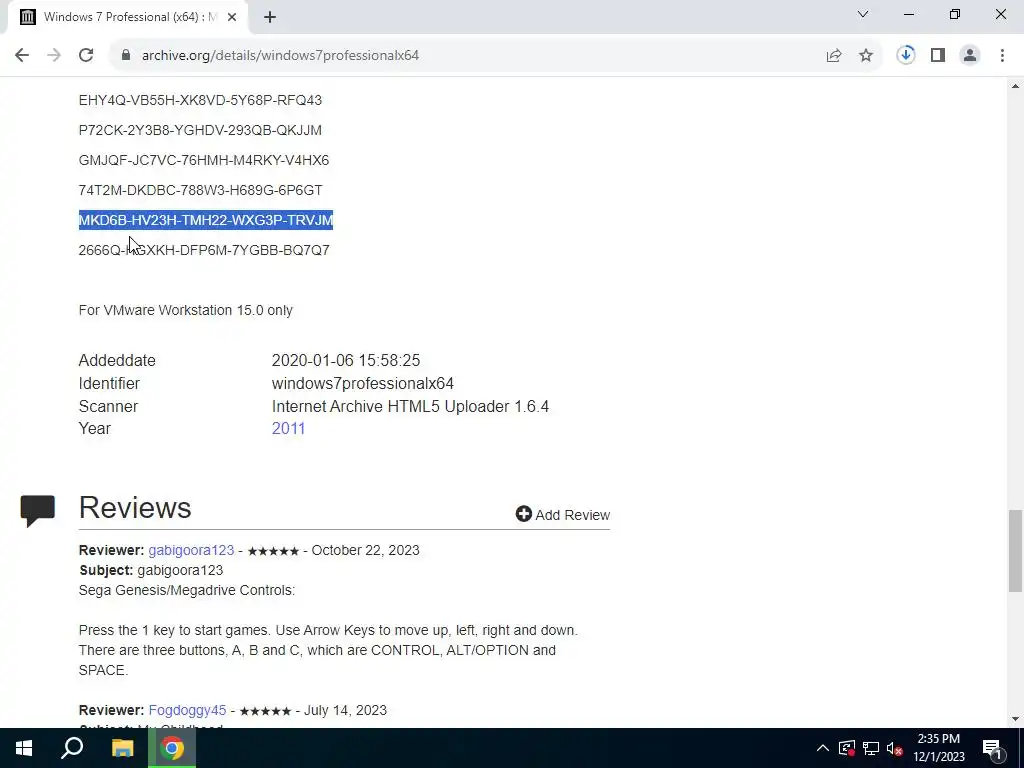Open the Windows Start menu
Screen dimensions: 1024x768
pos(24,748)
